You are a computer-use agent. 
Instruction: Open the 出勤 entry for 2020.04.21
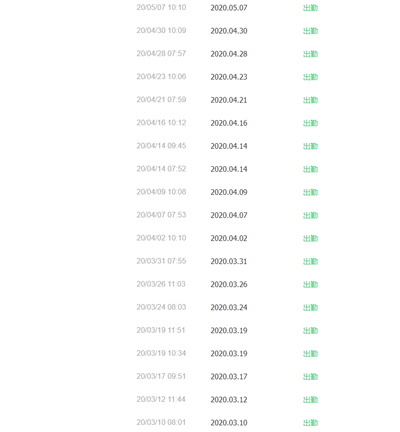click(x=310, y=100)
